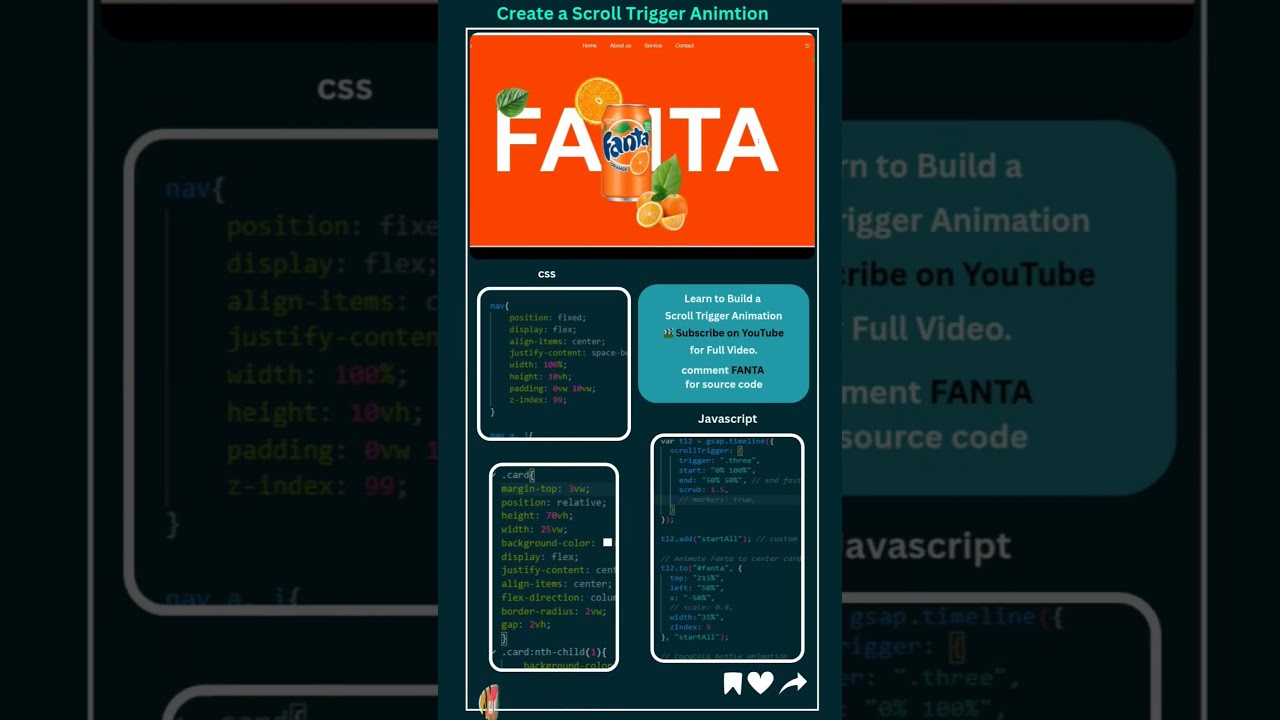Image resolution: width=1280 pixels, height=720 pixels.
Task: Click the 'zIndex: 5' code line
Action: coord(690,627)
